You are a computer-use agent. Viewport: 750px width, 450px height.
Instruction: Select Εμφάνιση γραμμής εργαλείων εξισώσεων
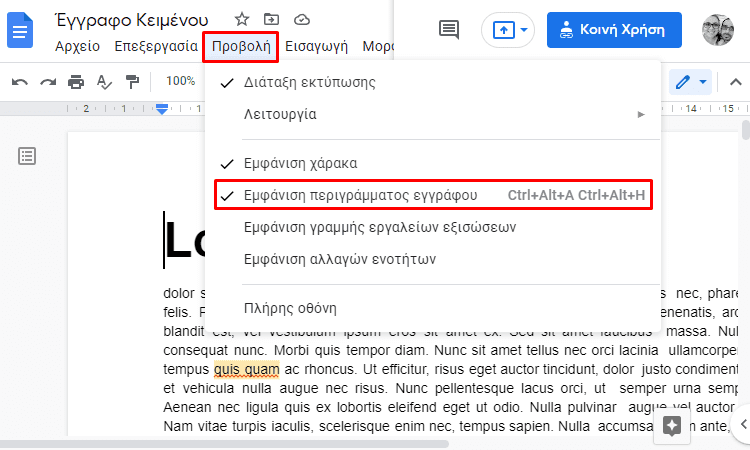[x=433, y=227]
